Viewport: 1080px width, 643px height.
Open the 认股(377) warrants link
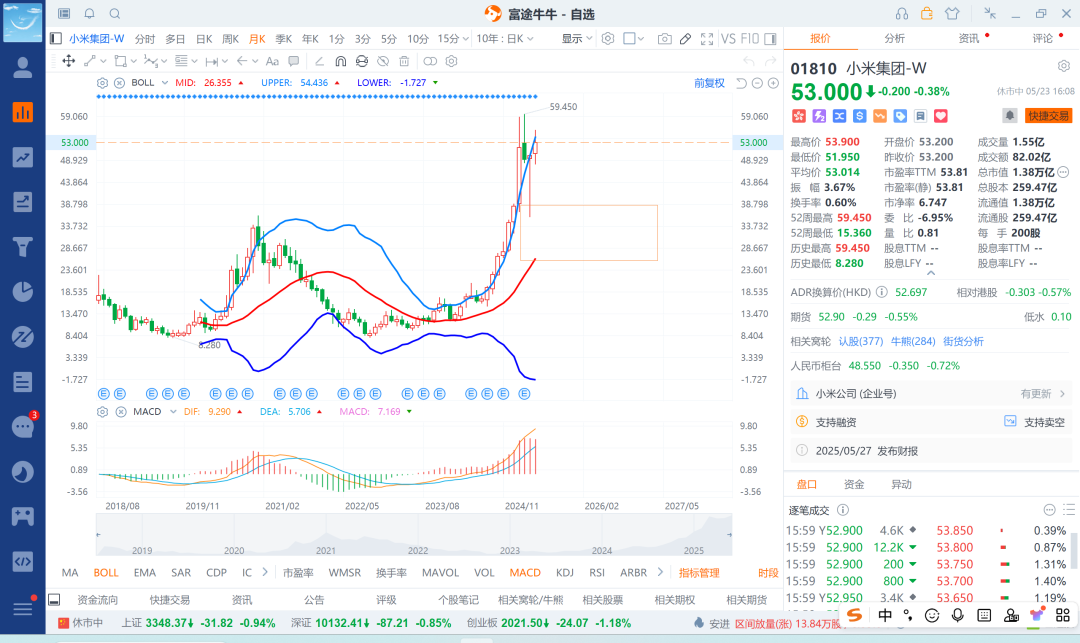pyautogui.click(x=860, y=341)
